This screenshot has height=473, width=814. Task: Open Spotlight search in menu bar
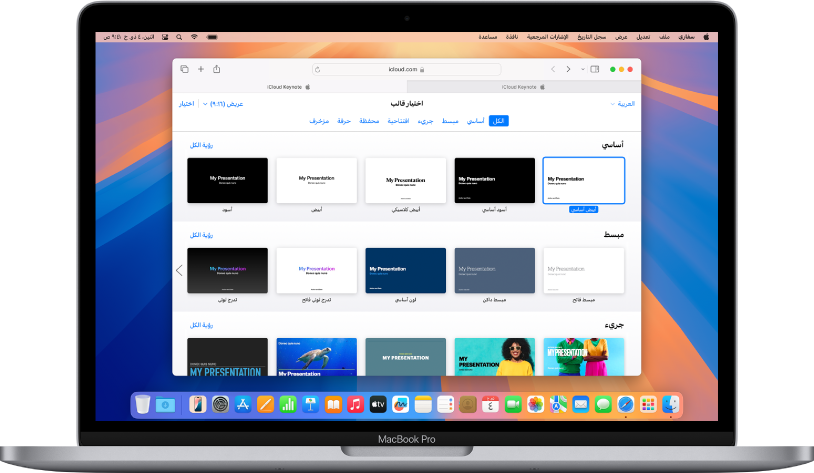pyautogui.click(x=179, y=37)
